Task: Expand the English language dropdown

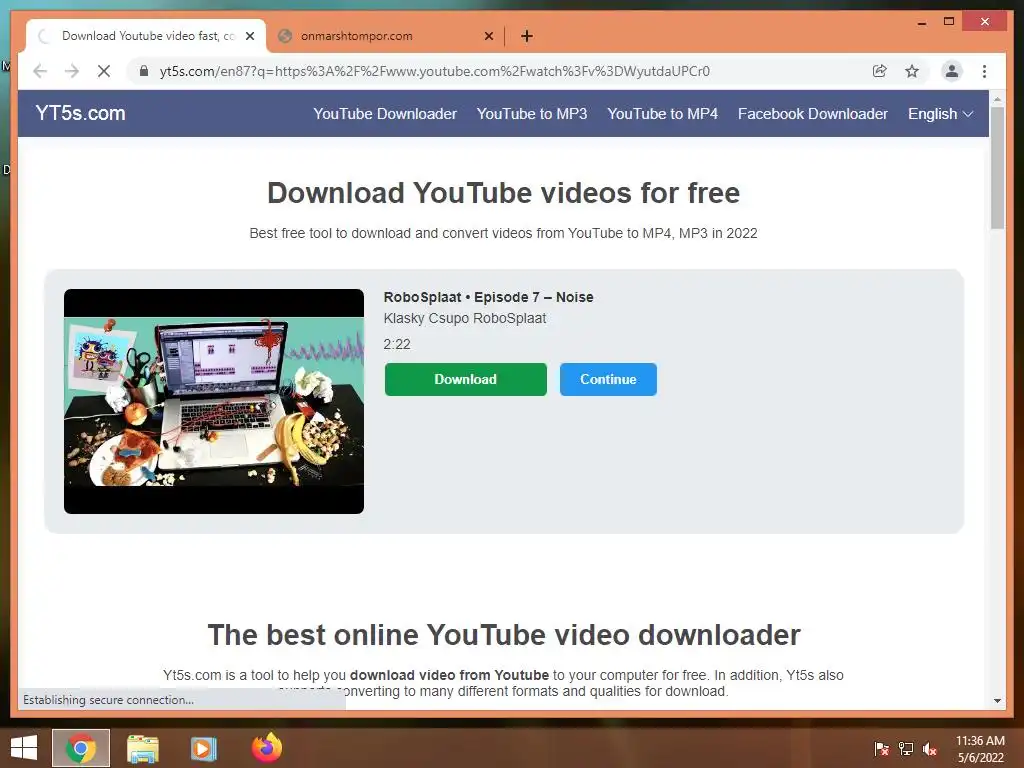Action: coord(940,114)
